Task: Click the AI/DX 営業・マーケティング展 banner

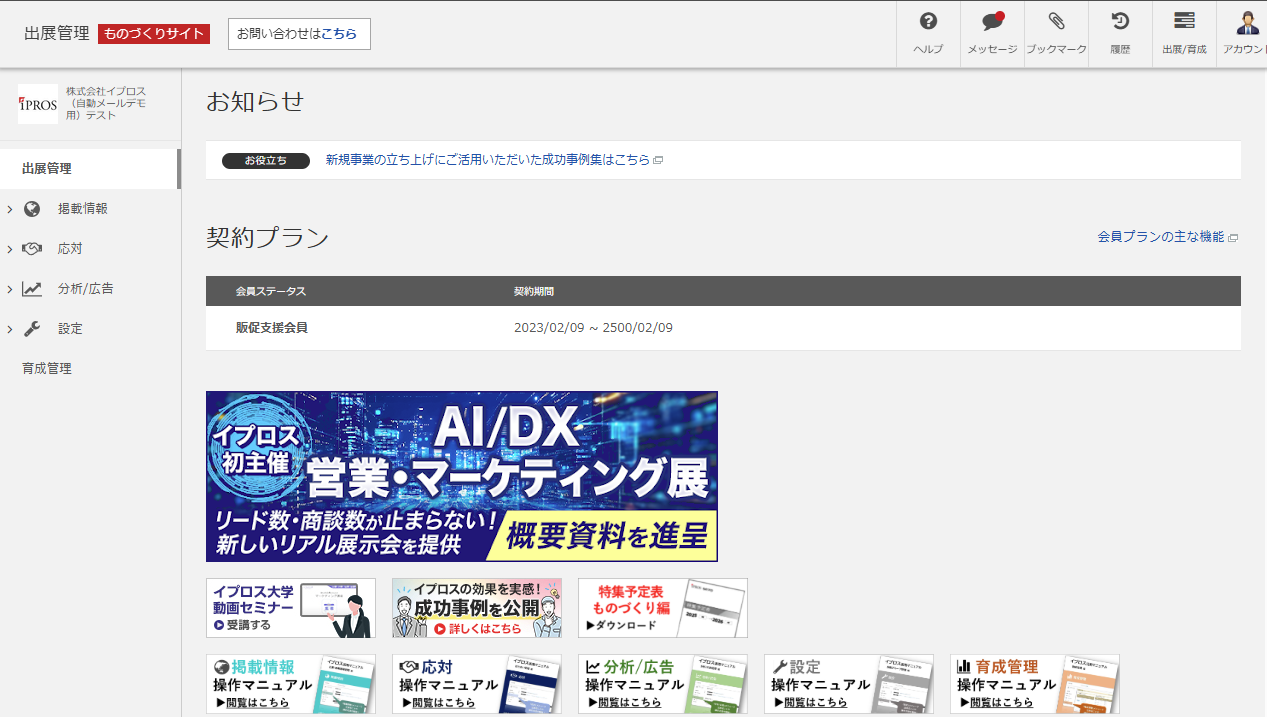Action: tap(461, 476)
